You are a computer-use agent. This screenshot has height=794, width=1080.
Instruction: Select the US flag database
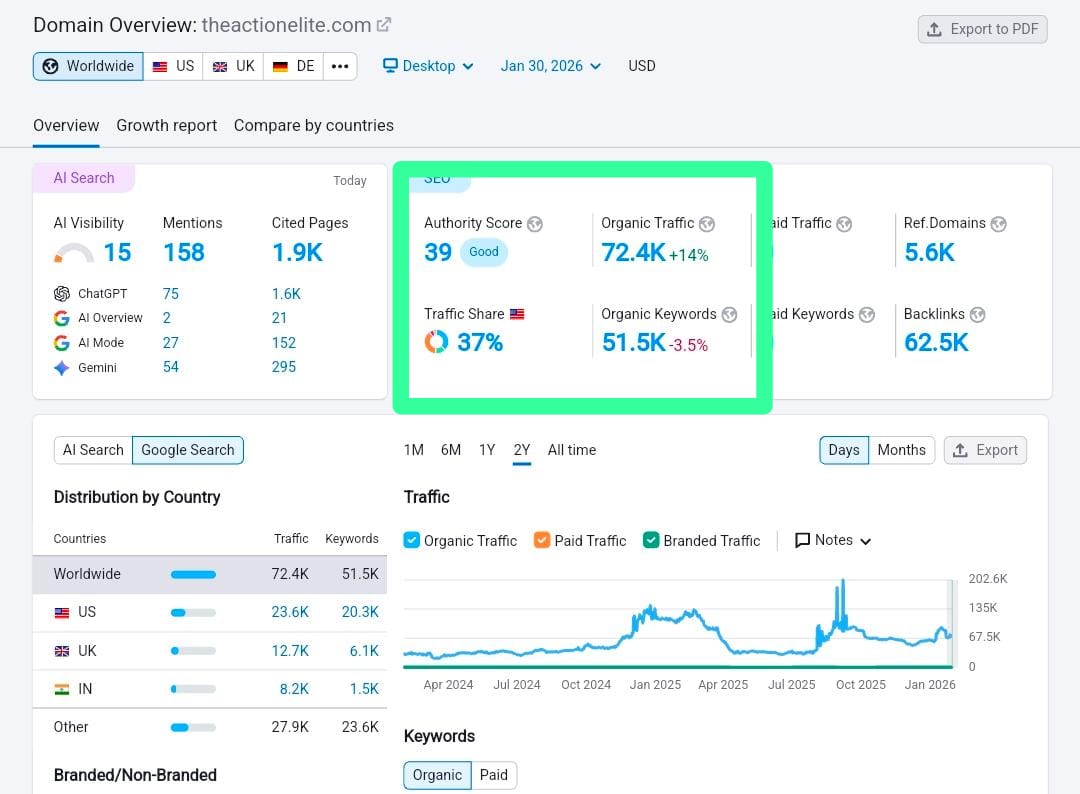pos(174,66)
